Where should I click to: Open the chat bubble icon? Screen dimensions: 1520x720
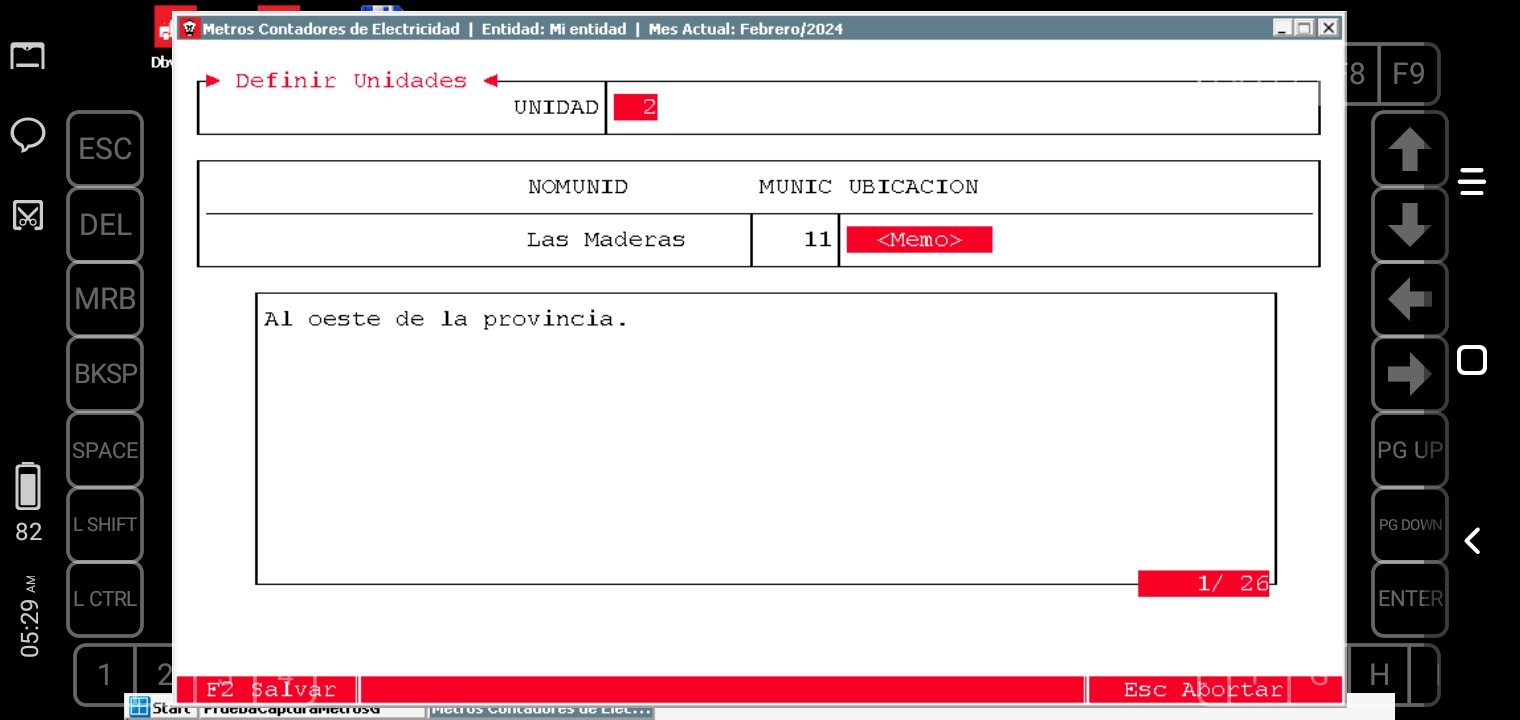click(28, 134)
